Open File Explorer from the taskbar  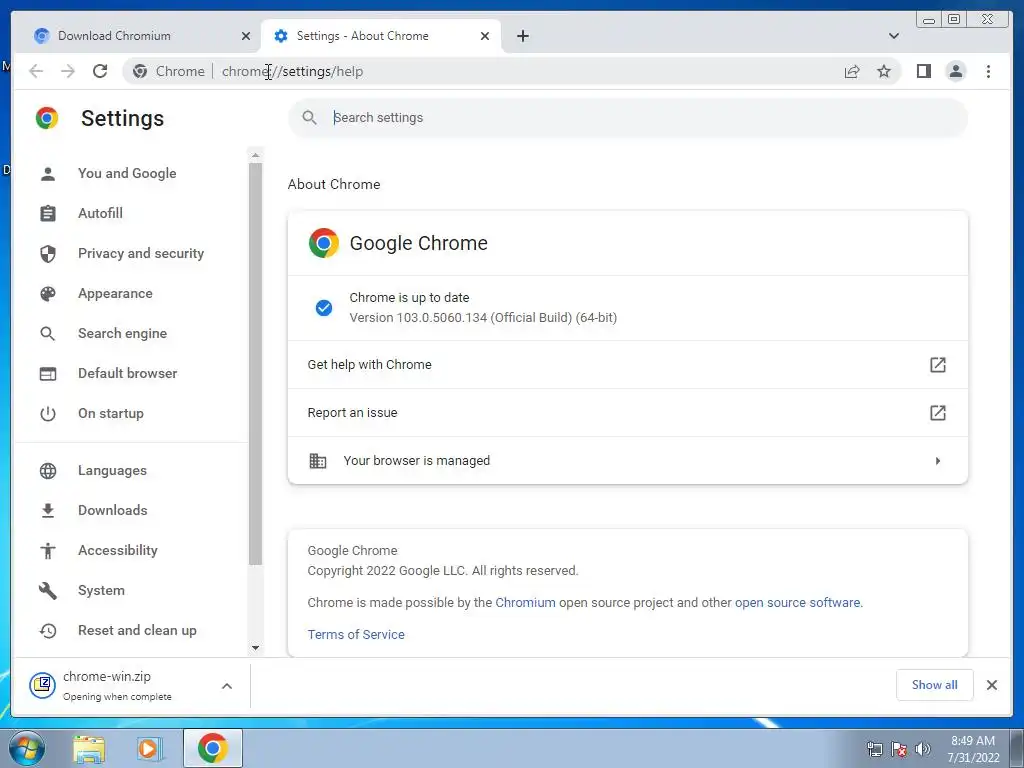point(89,748)
